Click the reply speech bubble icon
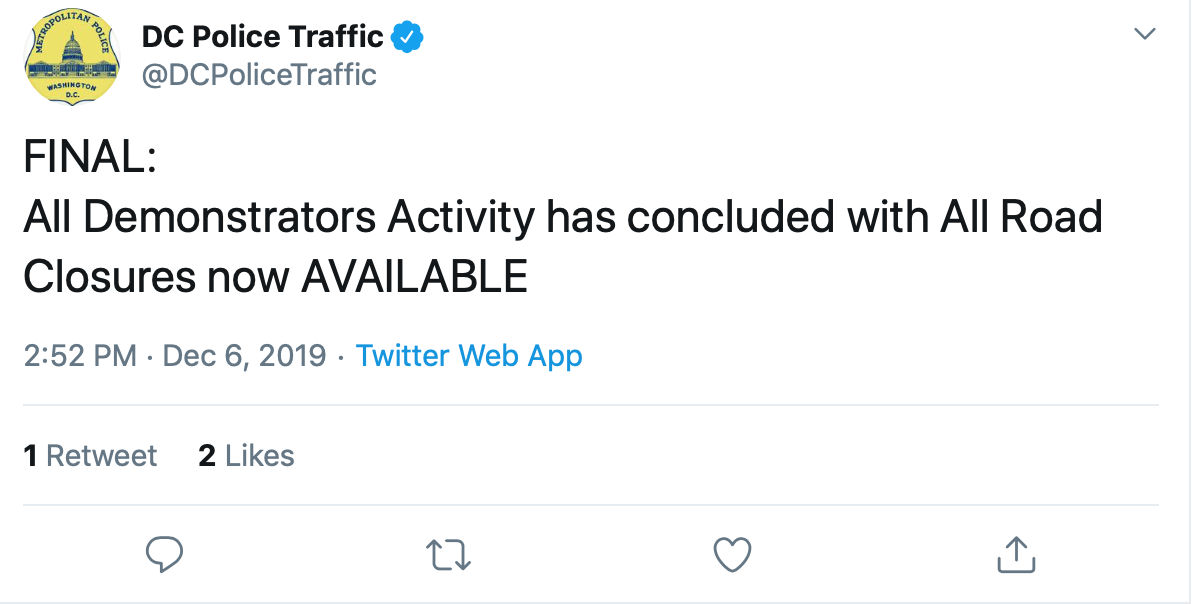 (164, 554)
